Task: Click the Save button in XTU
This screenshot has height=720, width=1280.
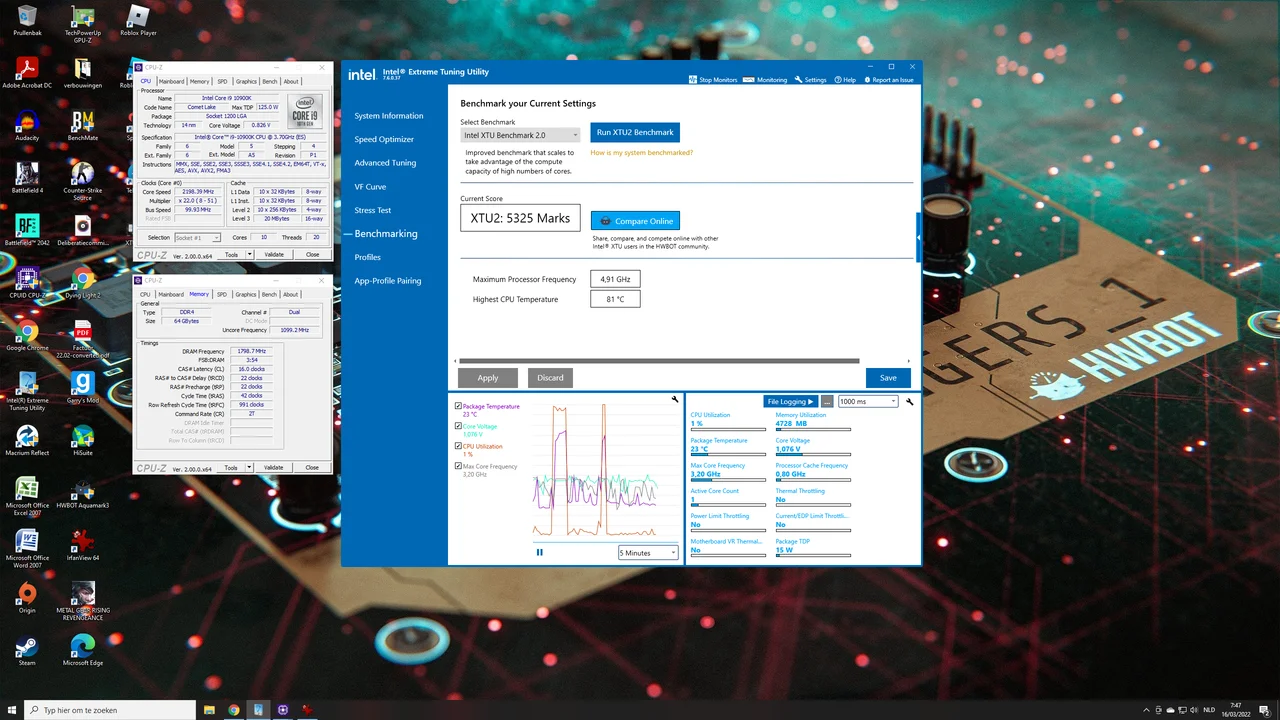Action: [888, 378]
